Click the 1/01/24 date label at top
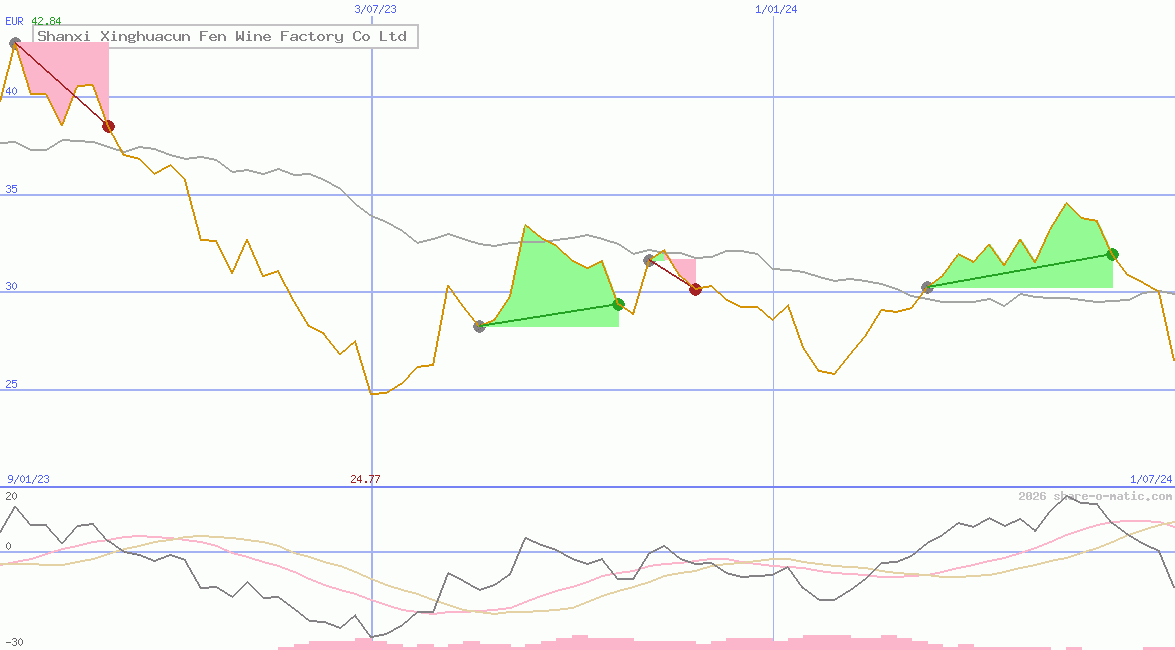1175x650 pixels. tap(776, 9)
